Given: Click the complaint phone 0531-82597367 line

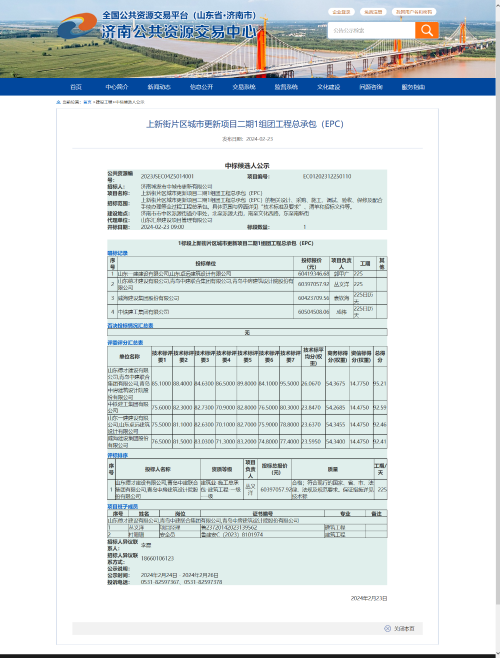Looking at the screenshot, I should 181,582.
